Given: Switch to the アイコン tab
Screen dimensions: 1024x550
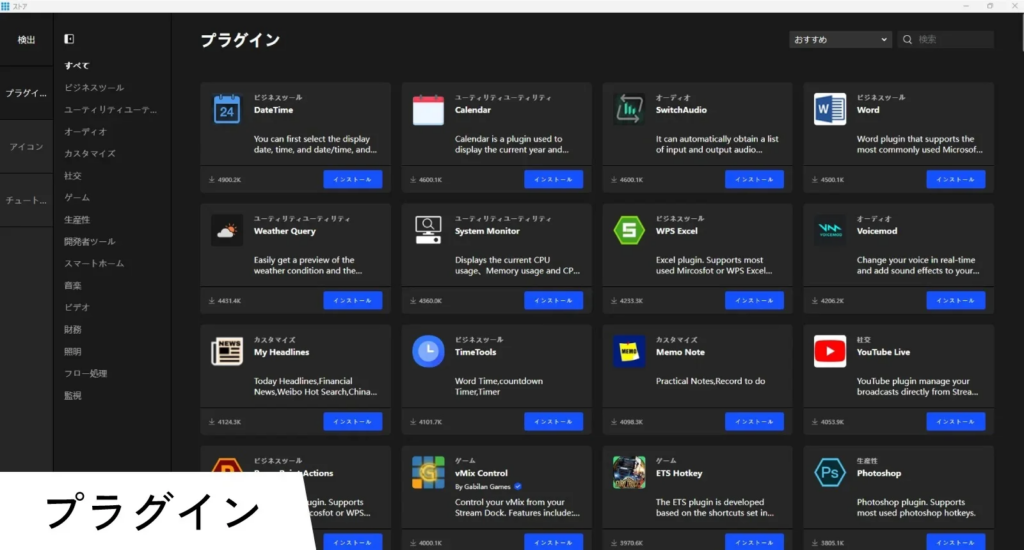Looking at the screenshot, I should pos(26,147).
